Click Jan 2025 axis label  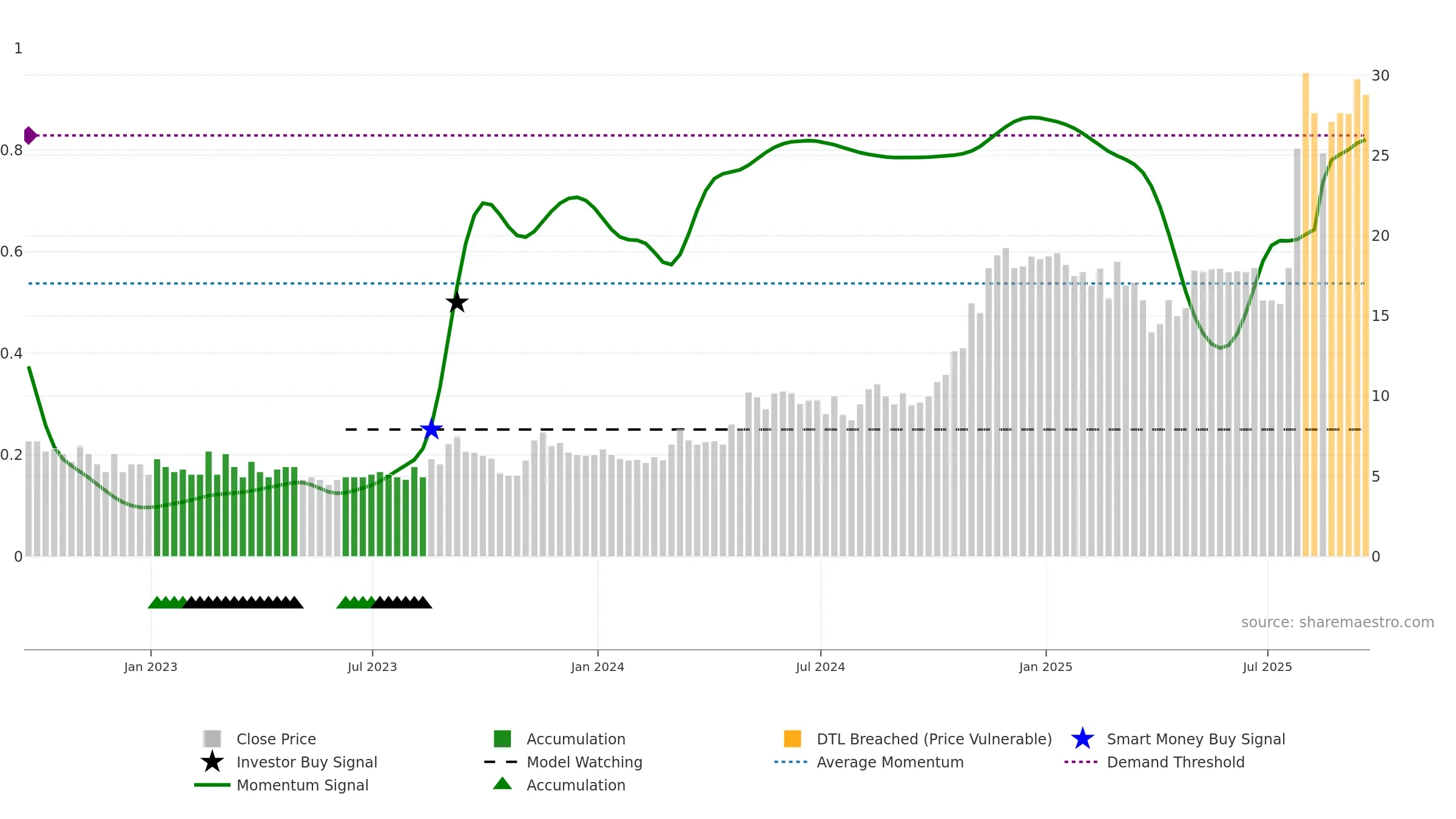click(1046, 667)
